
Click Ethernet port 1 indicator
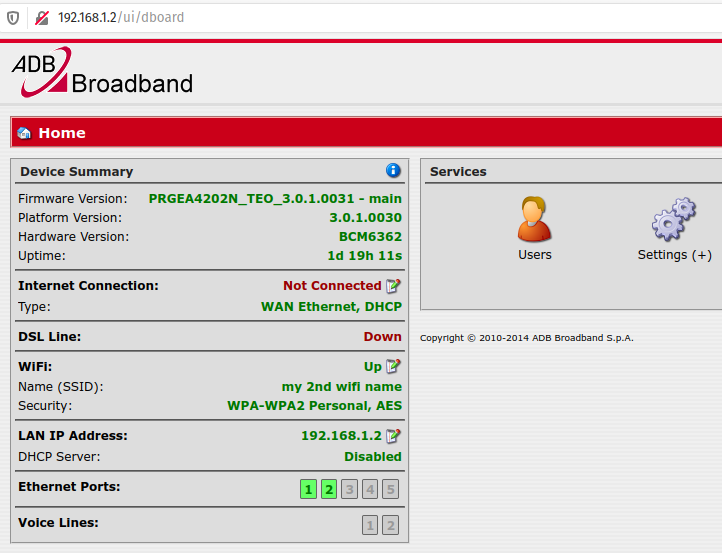308,489
